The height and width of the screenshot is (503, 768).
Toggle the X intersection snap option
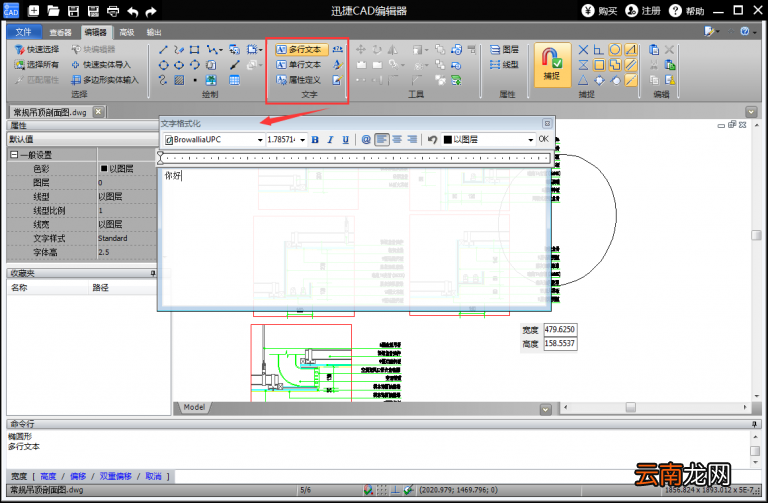pos(583,49)
